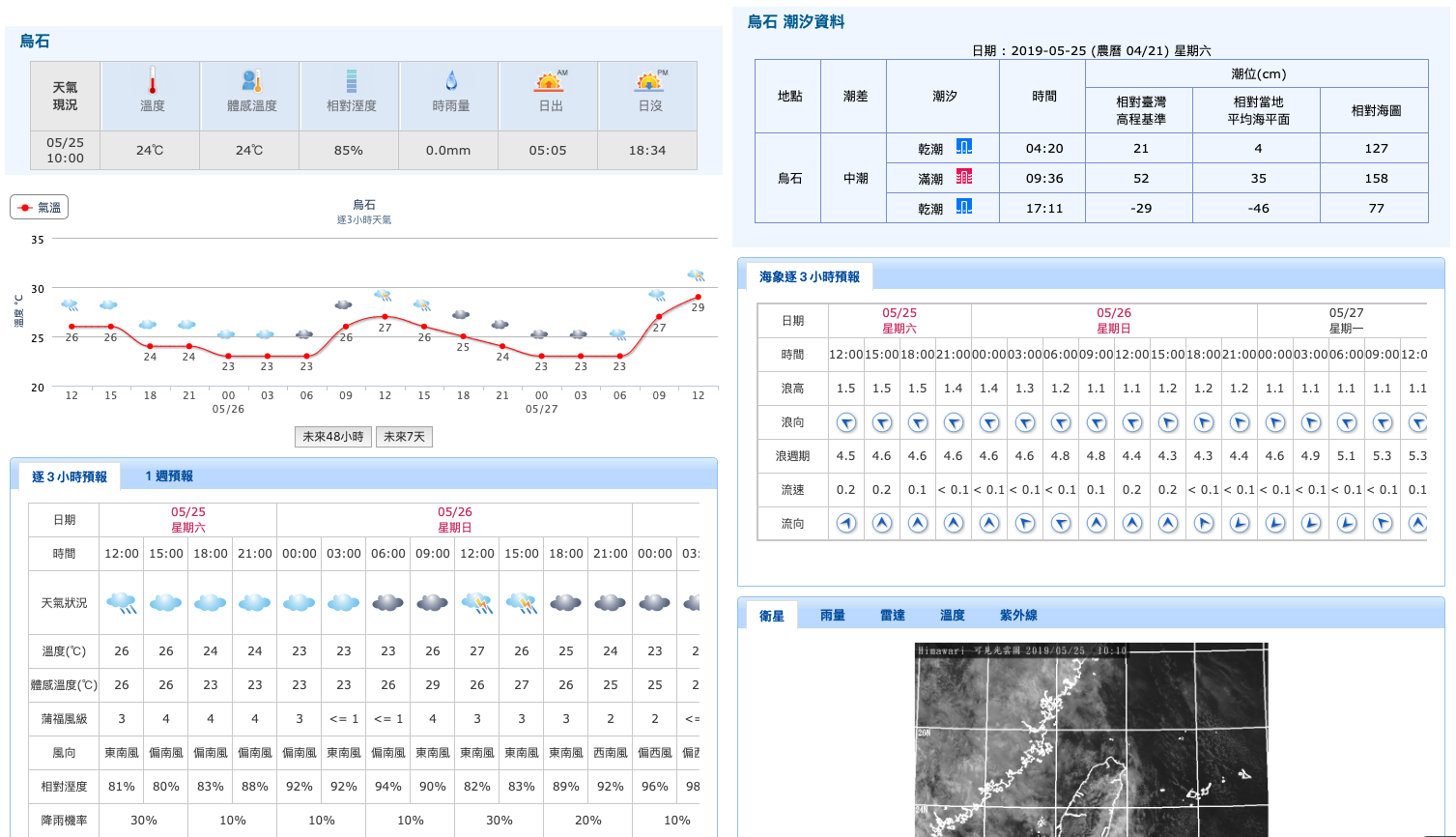The height and width of the screenshot is (837, 1456).
Task: Select the 逐3小時預報 tab
Action: (x=70, y=476)
